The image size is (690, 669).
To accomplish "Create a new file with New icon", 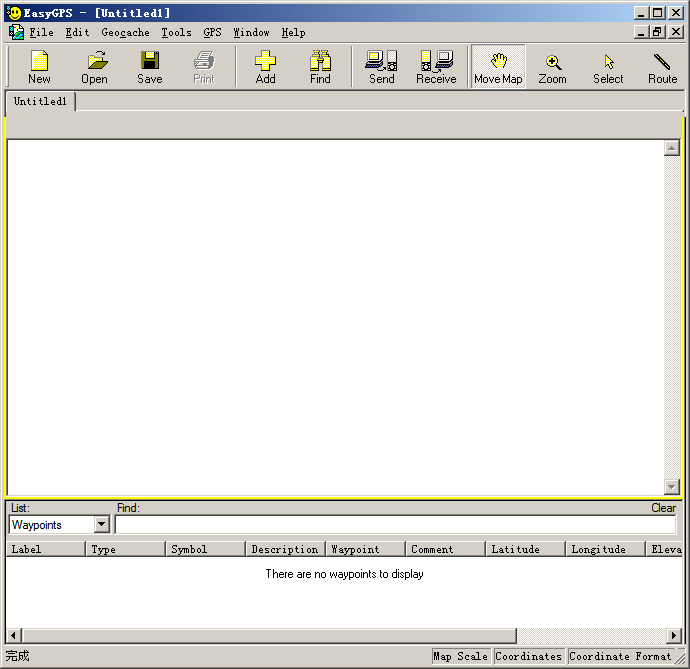I will (x=39, y=67).
